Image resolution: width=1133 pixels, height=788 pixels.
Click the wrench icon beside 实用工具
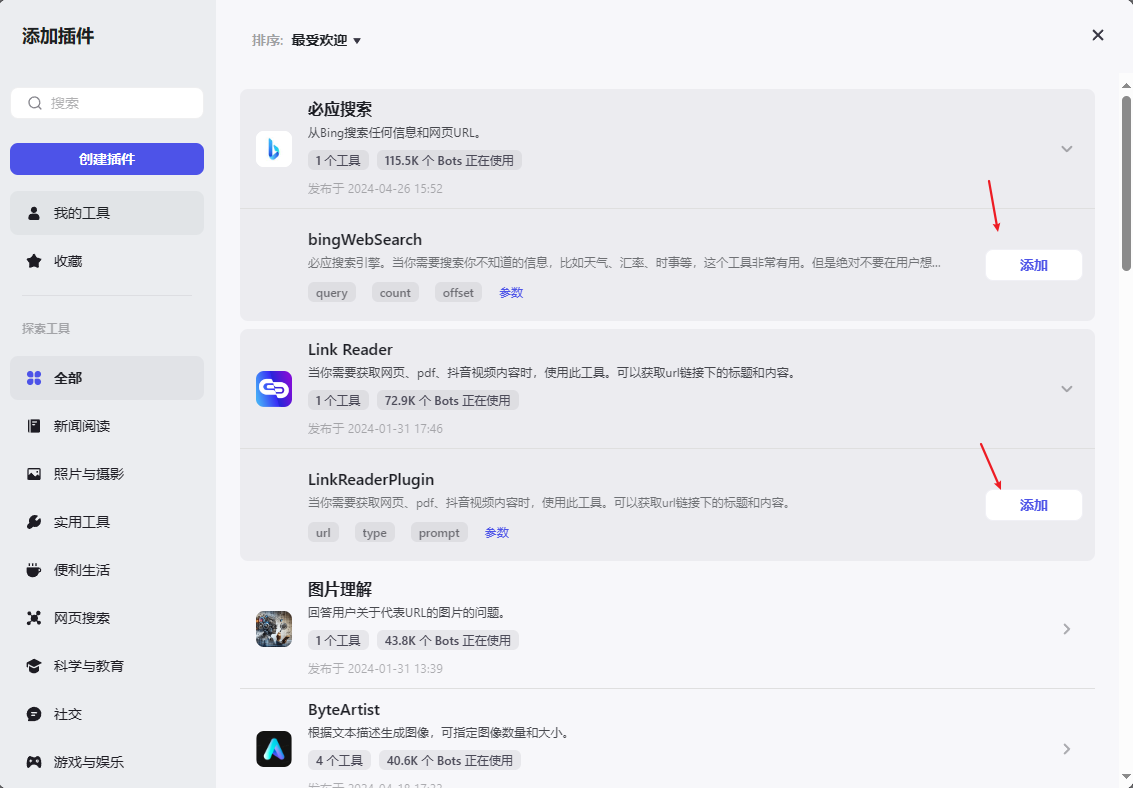pos(34,522)
